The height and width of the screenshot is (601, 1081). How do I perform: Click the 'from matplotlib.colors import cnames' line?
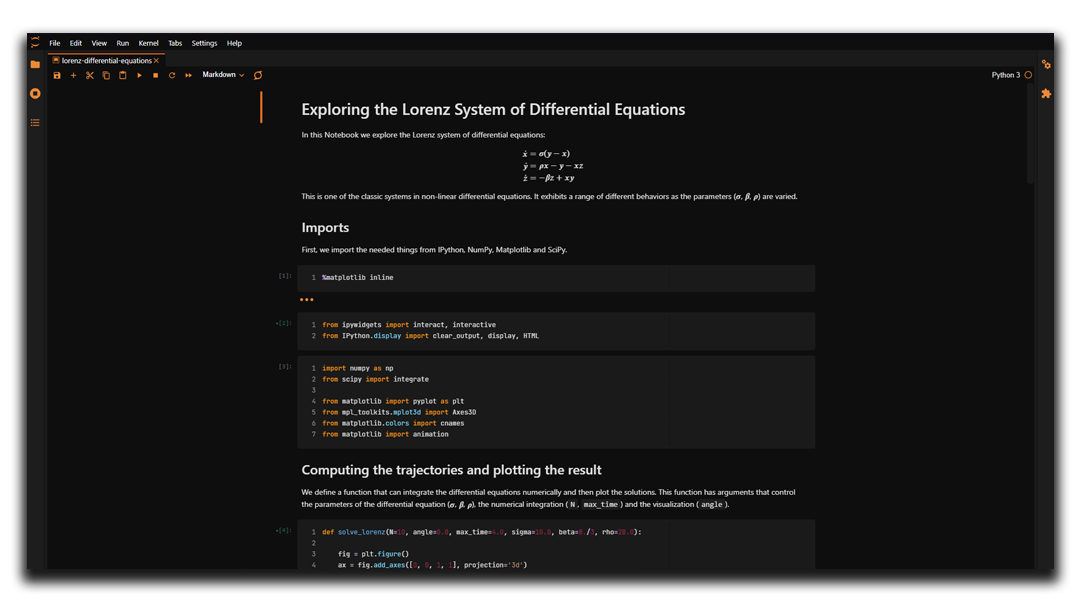[x=393, y=423]
